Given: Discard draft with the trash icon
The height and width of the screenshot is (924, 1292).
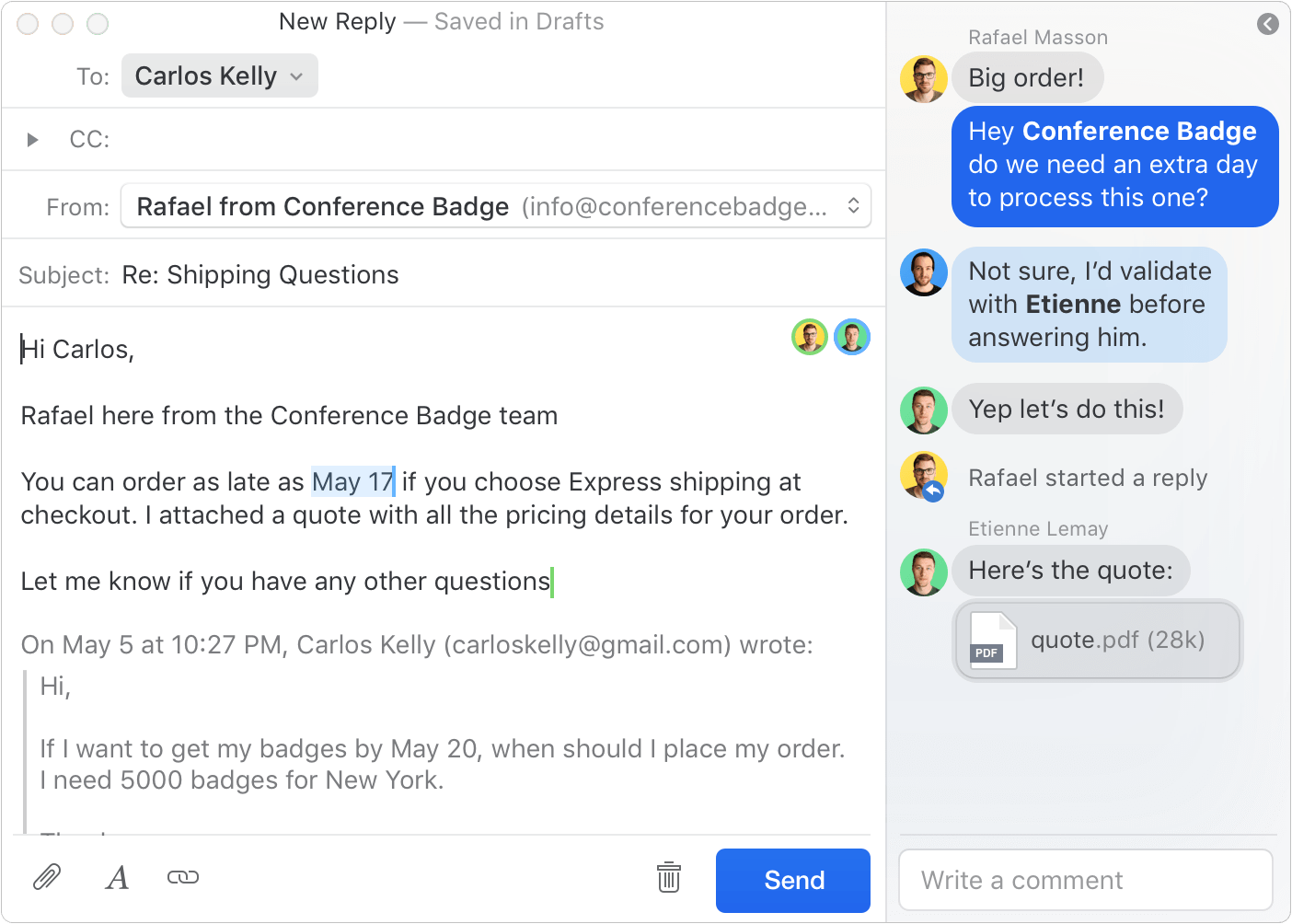Looking at the screenshot, I should point(669,877).
